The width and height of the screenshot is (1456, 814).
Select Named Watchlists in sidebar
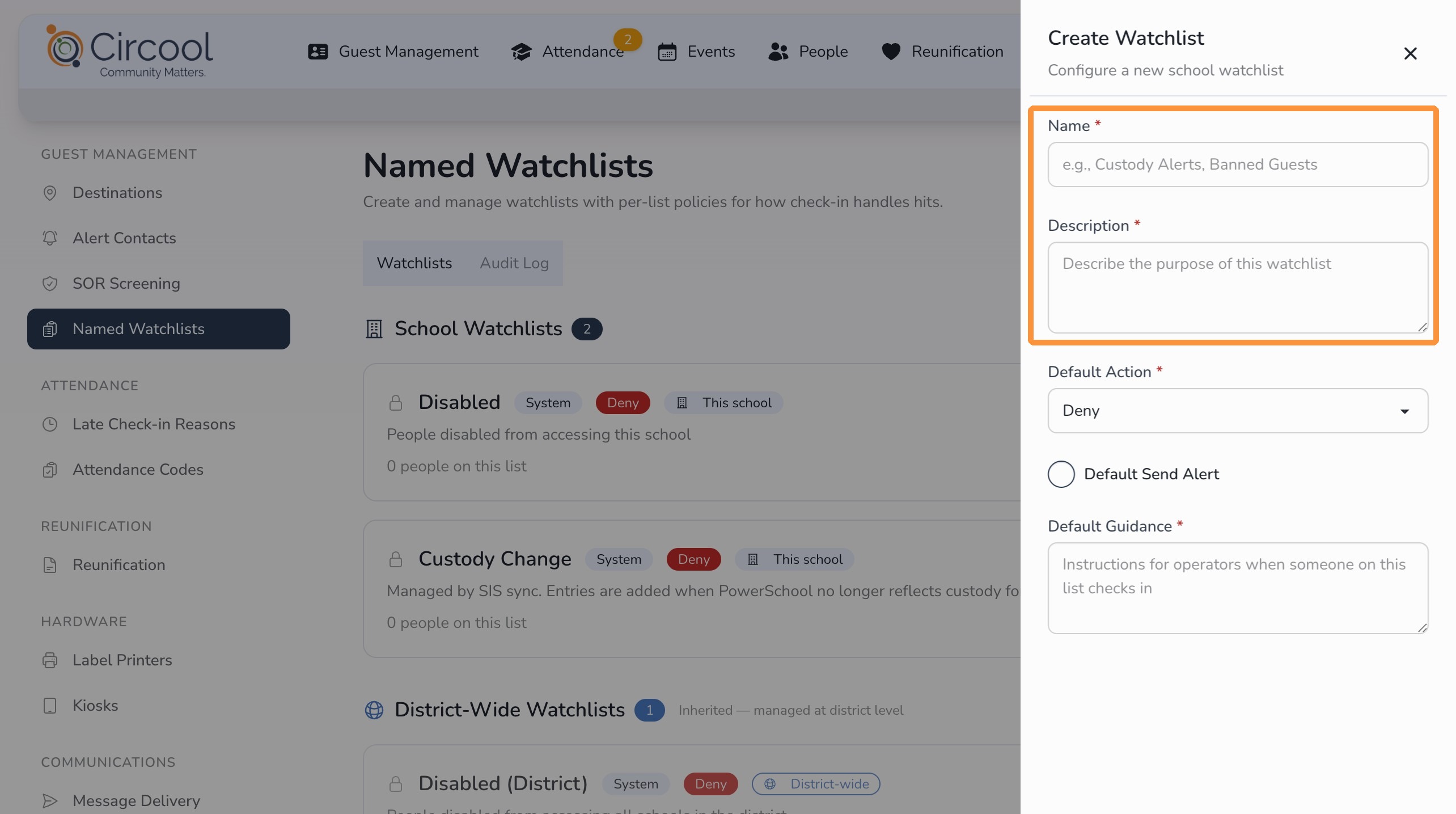159,329
